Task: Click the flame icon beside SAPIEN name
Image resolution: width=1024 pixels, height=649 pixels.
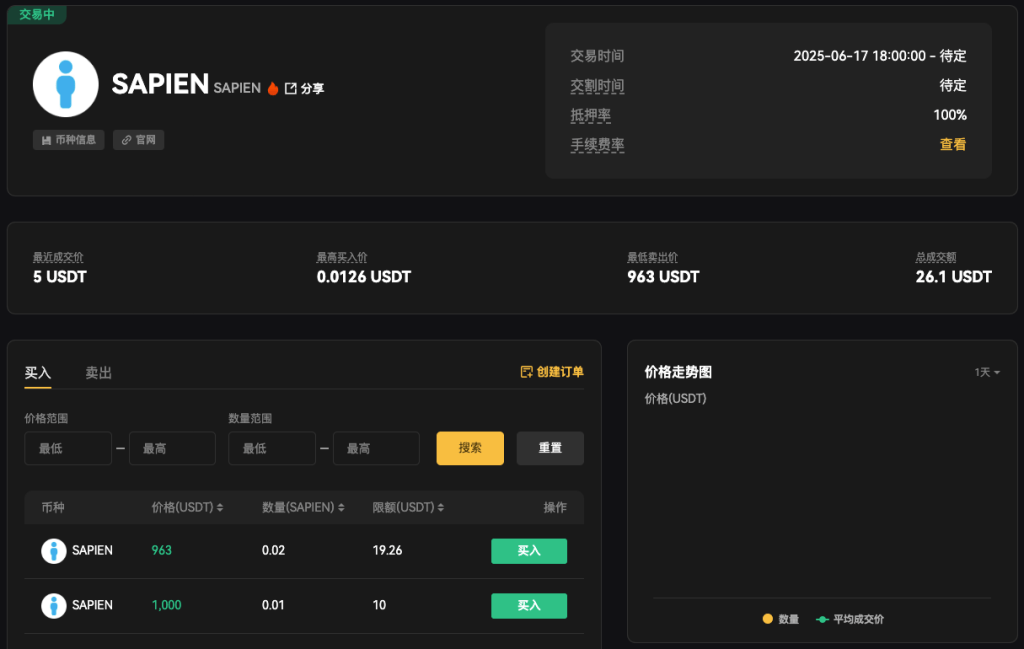Action: [x=272, y=87]
